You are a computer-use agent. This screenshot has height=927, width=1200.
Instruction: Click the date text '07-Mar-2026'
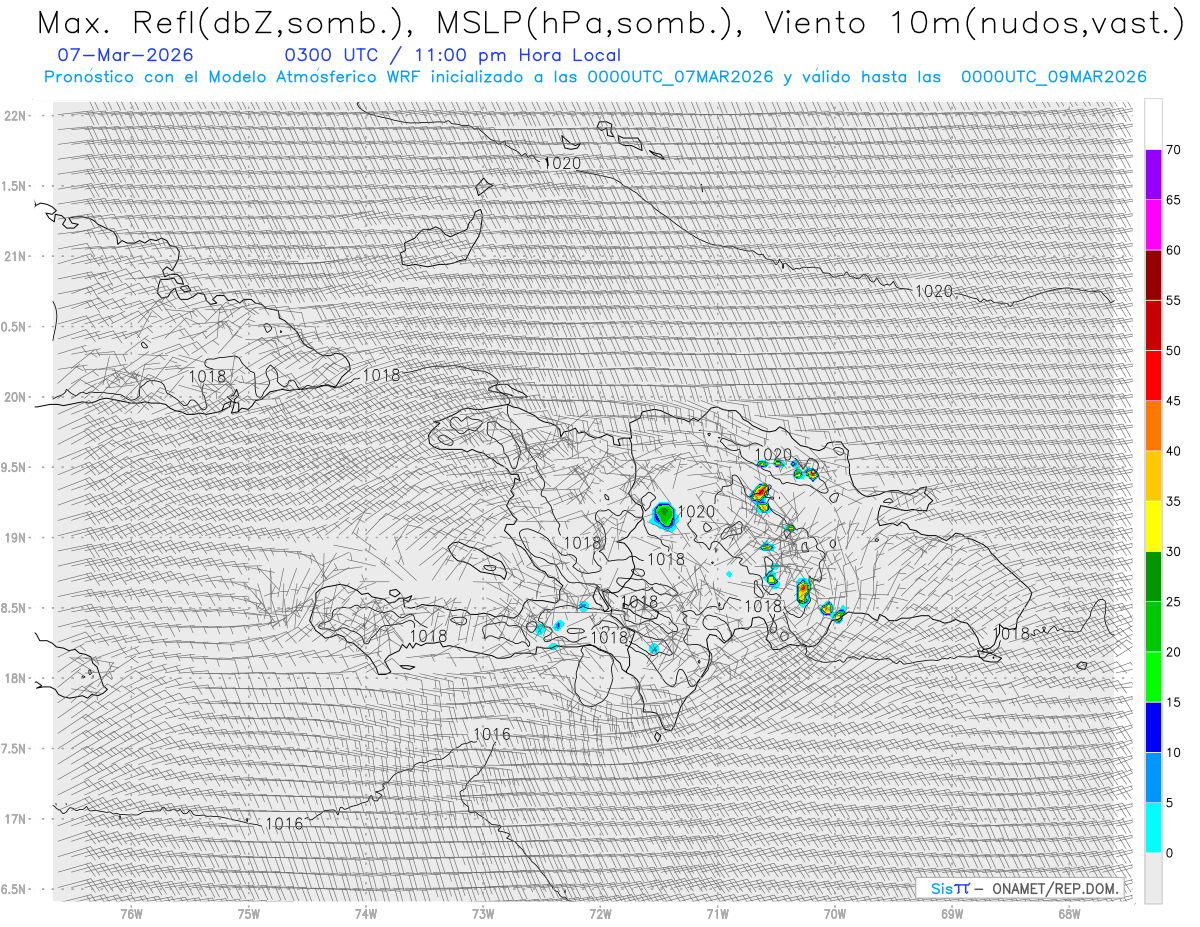pyautogui.click(x=126, y=55)
